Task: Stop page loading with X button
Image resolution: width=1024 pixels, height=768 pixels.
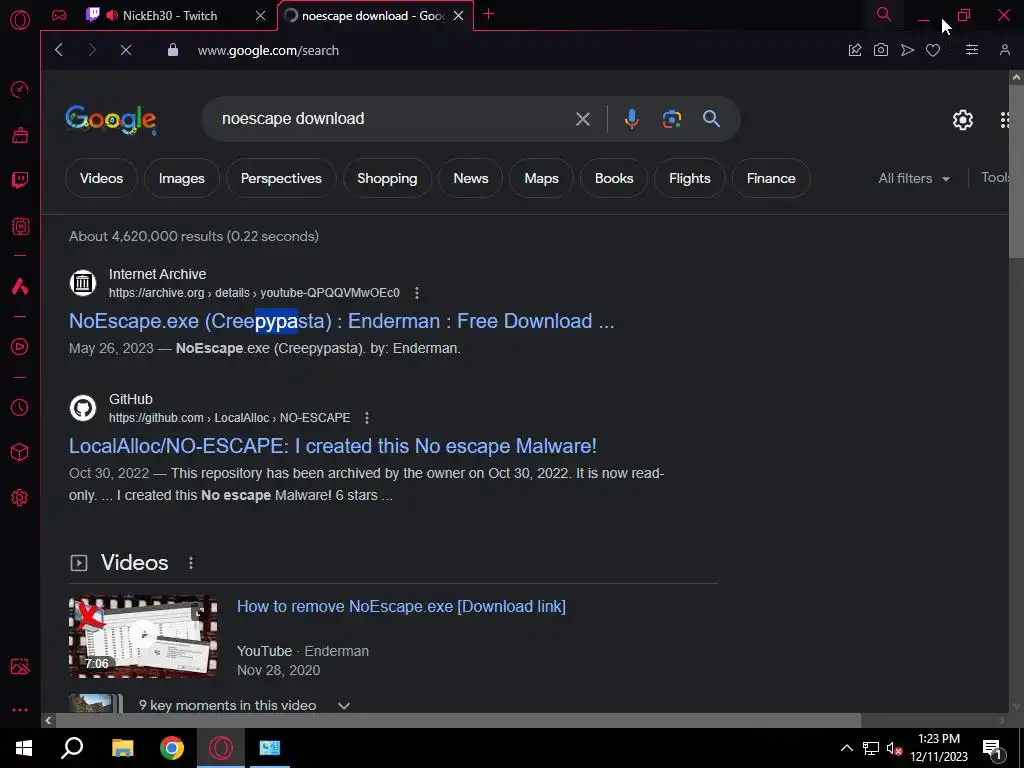Action: point(126,50)
